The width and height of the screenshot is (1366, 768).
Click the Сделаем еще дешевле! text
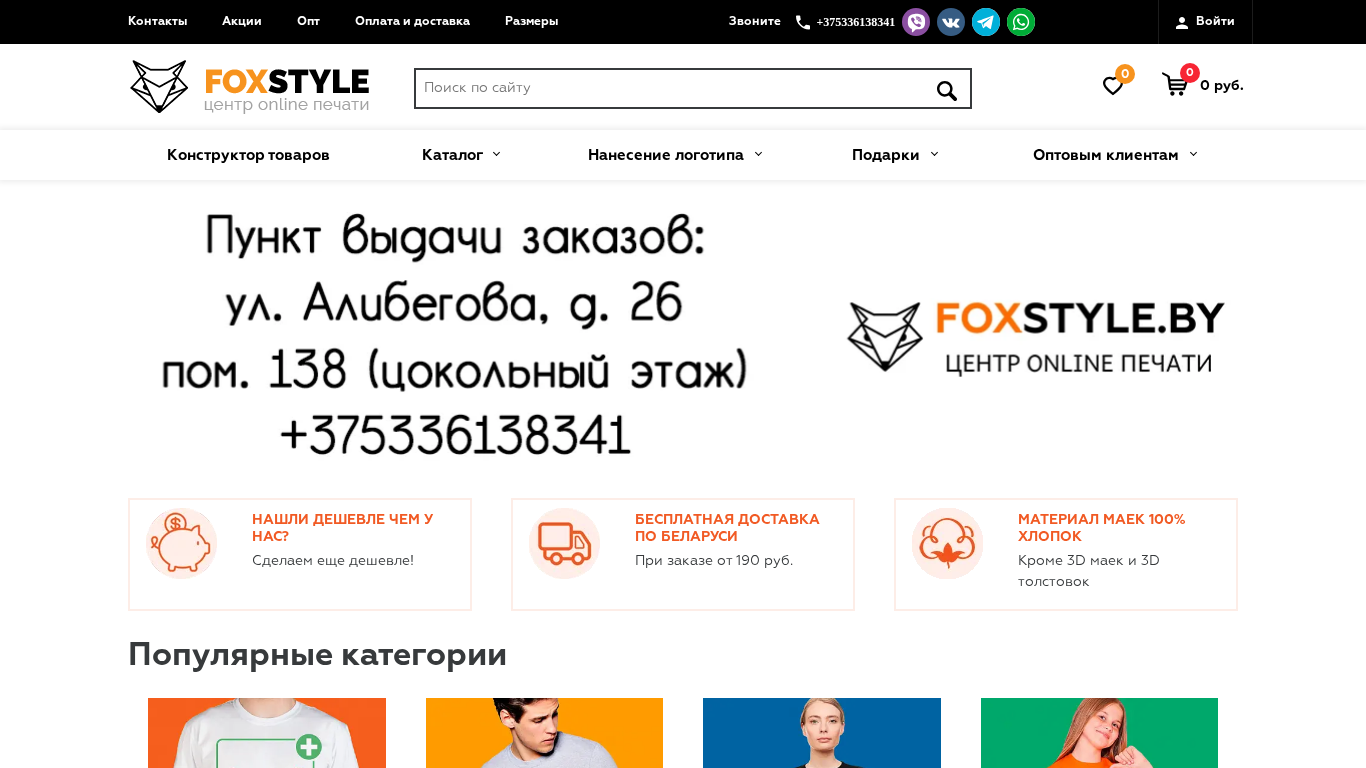(x=333, y=561)
